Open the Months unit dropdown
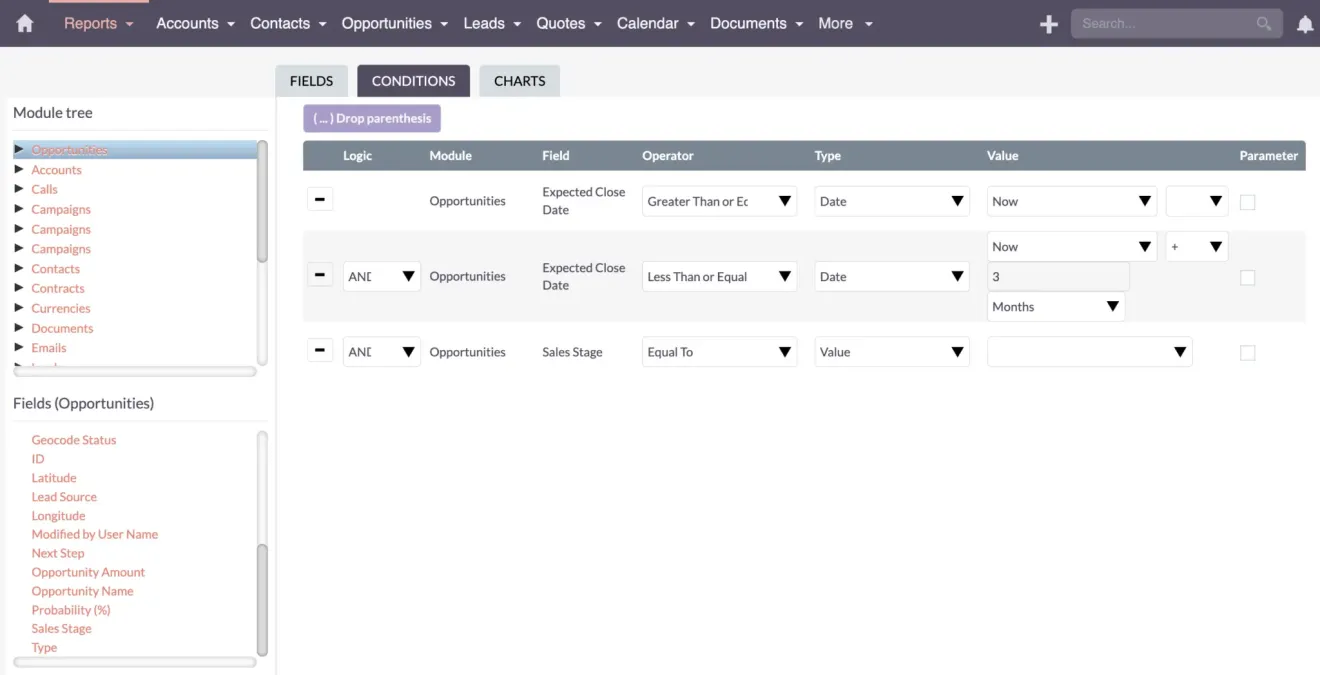1320x675 pixels. tap(1056, 306)
